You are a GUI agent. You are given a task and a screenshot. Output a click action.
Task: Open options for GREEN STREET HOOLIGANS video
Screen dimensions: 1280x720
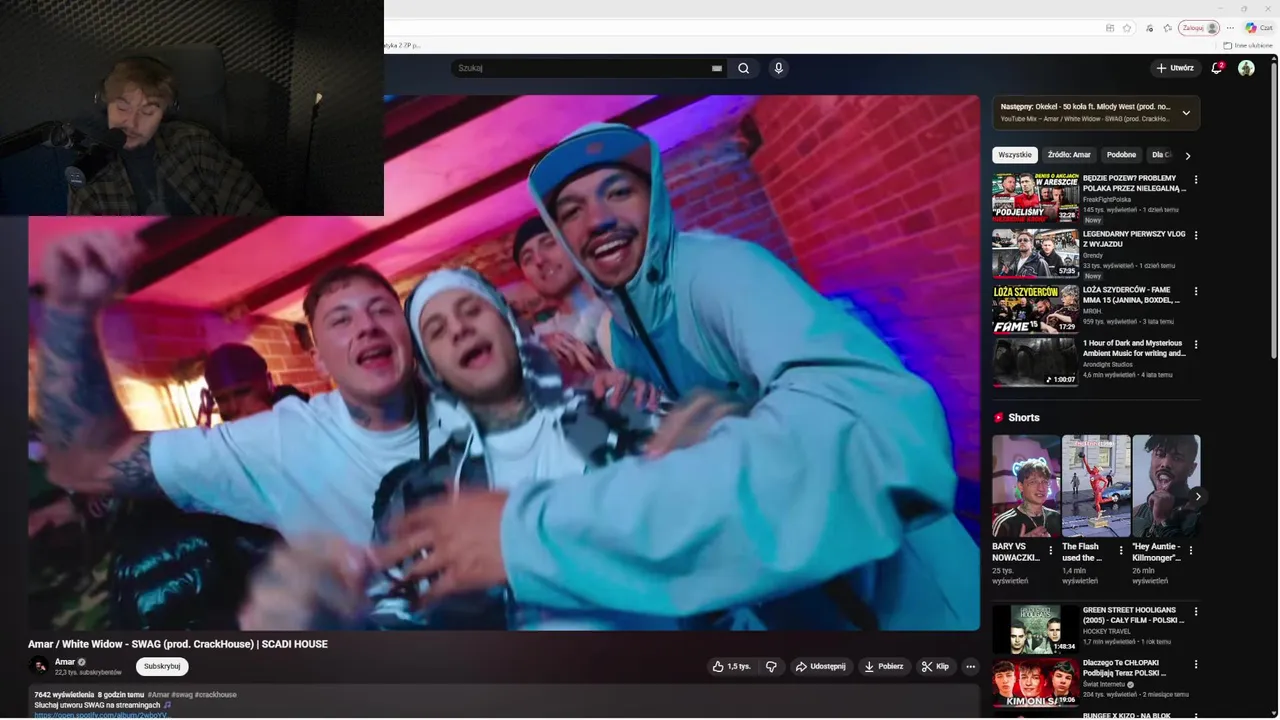point(1195,611)
